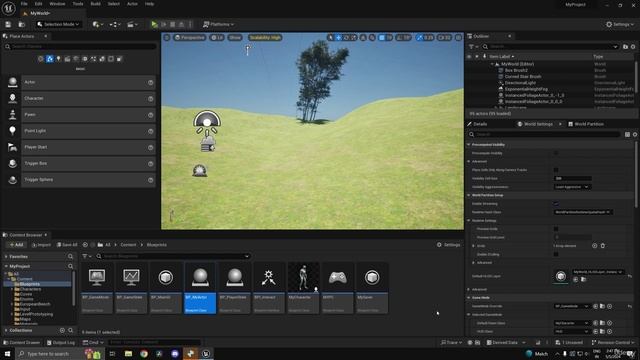Image resolution: width=640 pixels, height=360 pixels.
Task: Open the Help menu
Action: (x=149, y=4)
